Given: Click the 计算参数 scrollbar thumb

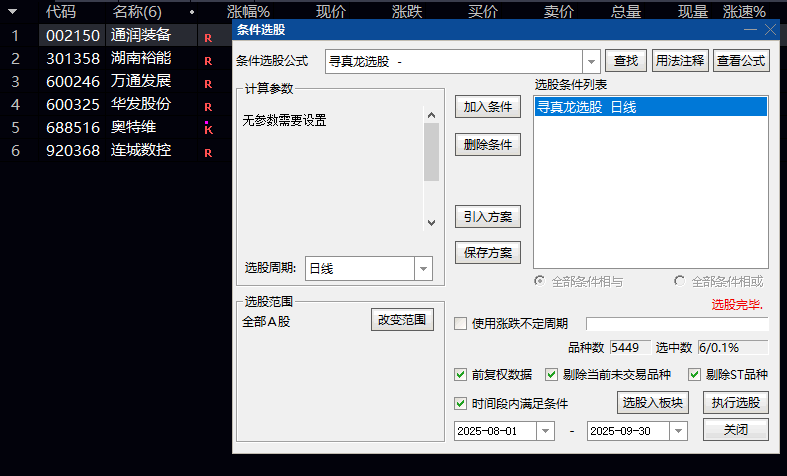Looking at the screenshot, I should [x=431, y=152].
